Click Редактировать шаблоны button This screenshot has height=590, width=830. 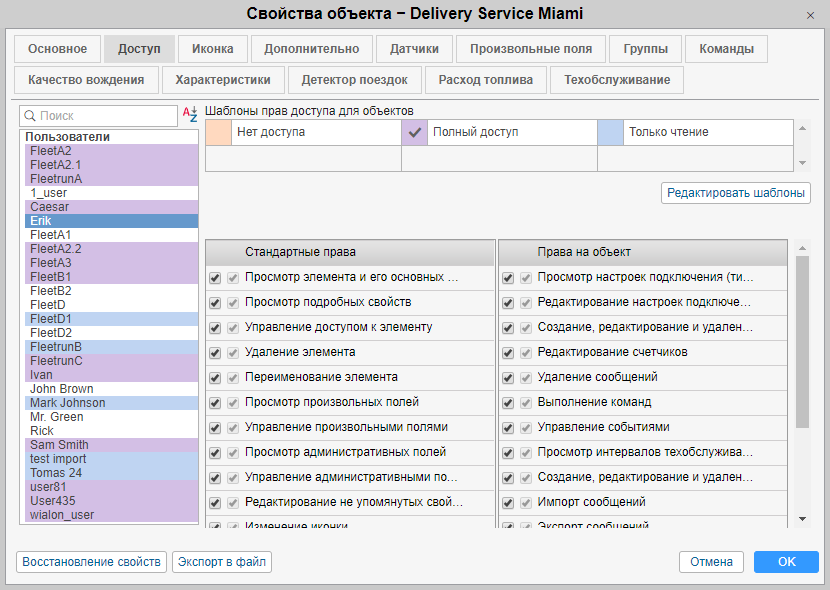[736, 193]
